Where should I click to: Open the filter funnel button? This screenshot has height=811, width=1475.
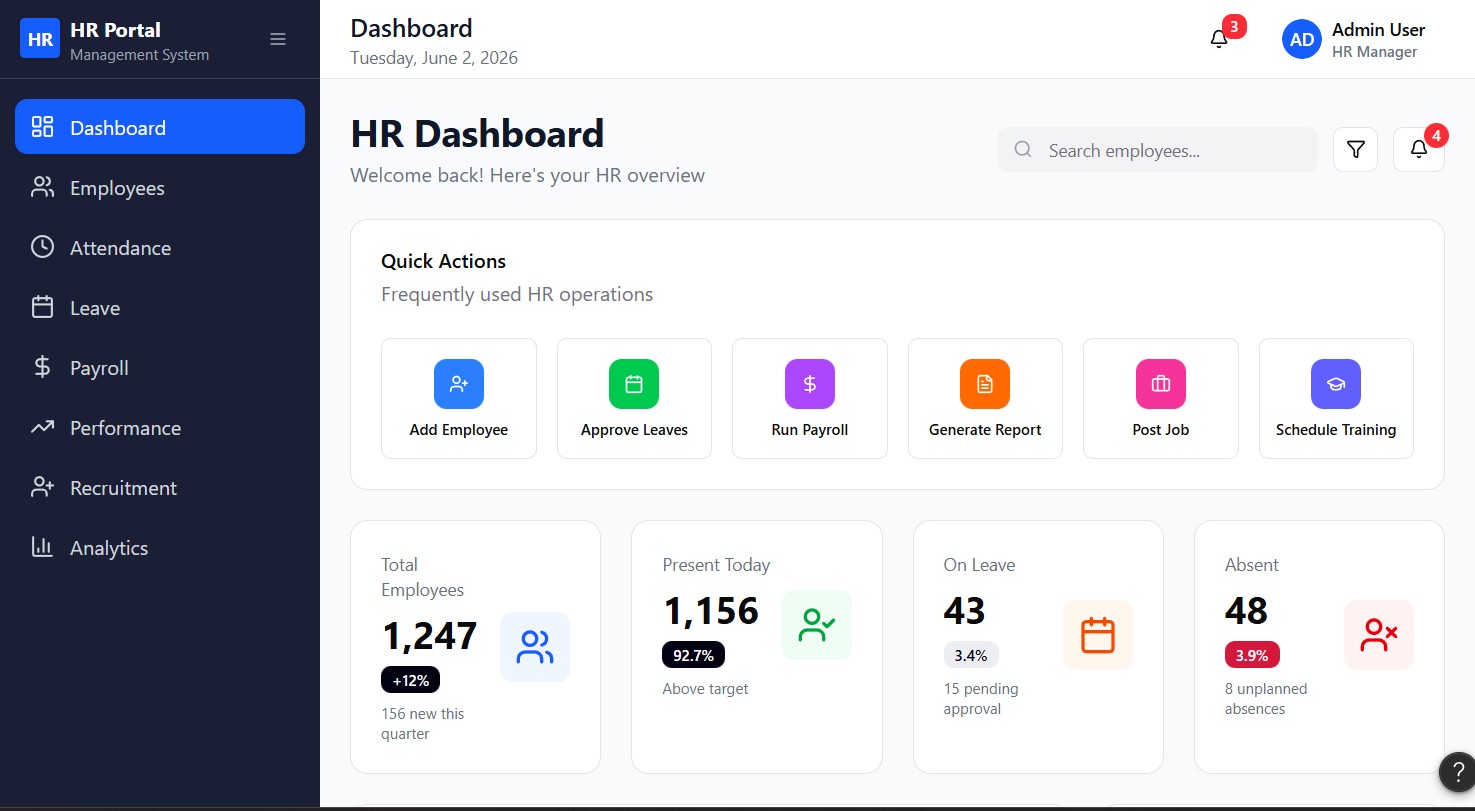click(x=1355, y=150)
